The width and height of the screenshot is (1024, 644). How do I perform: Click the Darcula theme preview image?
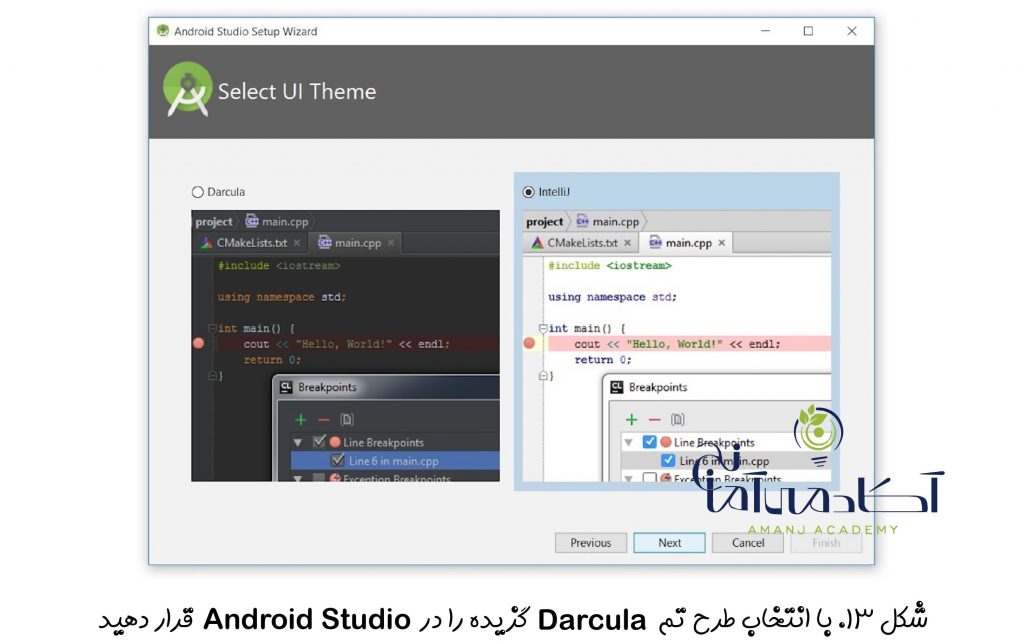pyautogui.click(x=345, y=346)
